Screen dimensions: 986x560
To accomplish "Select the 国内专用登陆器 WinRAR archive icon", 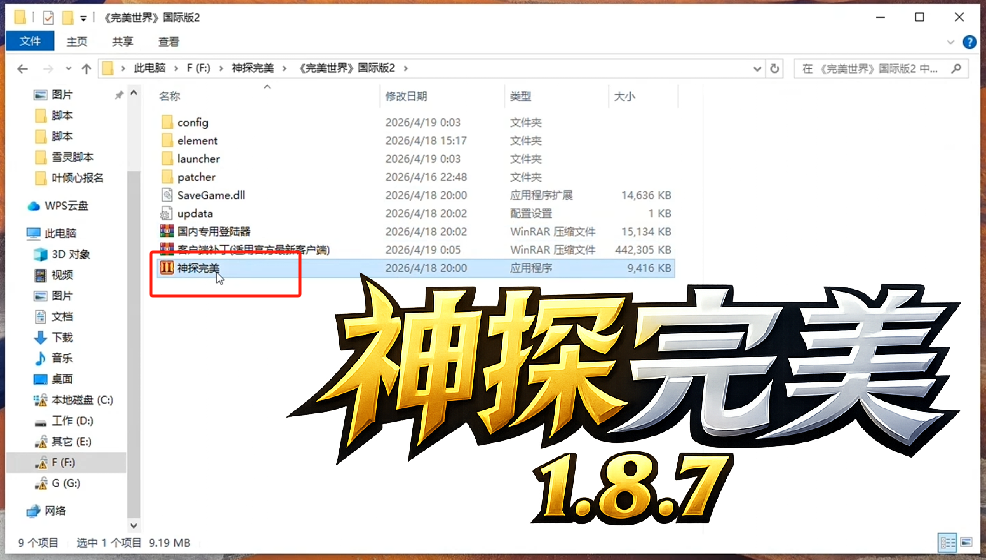I will coord(167,231).
